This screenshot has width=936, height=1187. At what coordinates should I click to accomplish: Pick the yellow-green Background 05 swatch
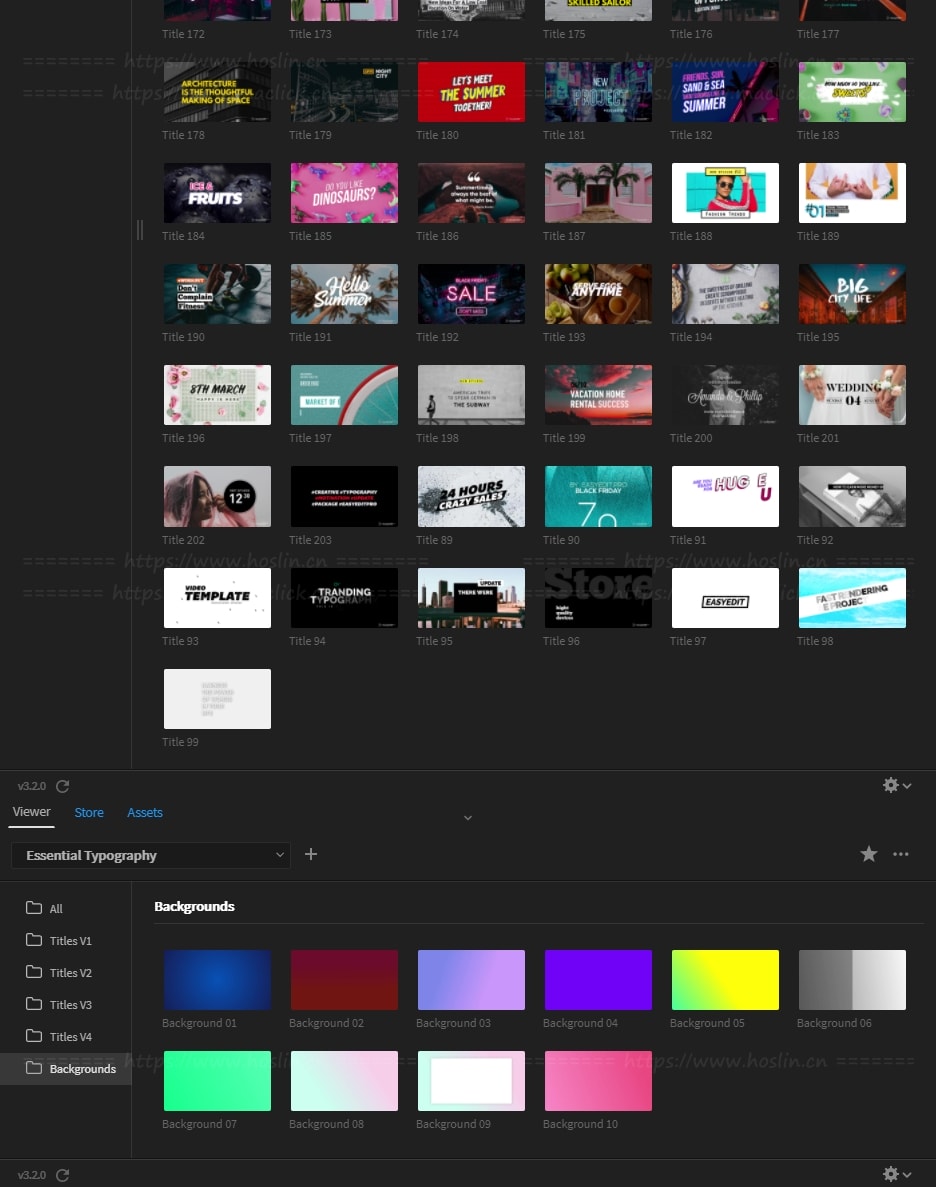pos(724,980)
